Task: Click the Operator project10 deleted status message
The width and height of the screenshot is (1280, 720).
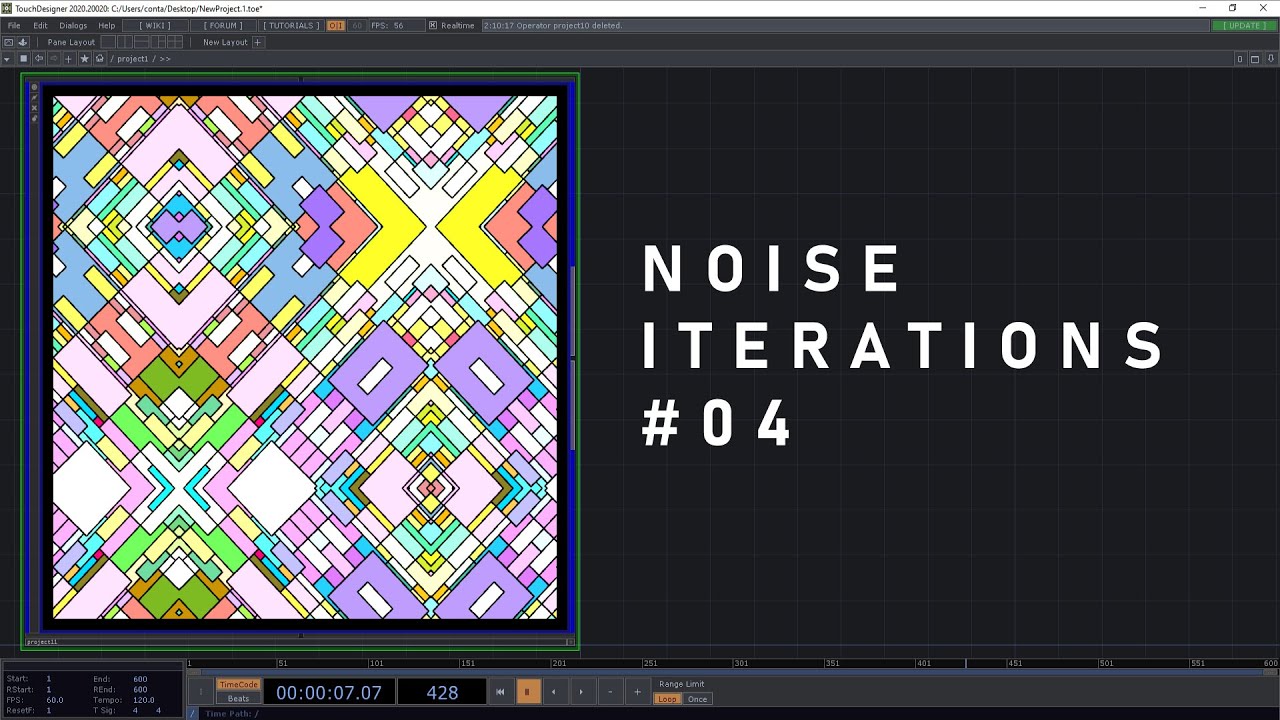Action: (x=552, y=25)
